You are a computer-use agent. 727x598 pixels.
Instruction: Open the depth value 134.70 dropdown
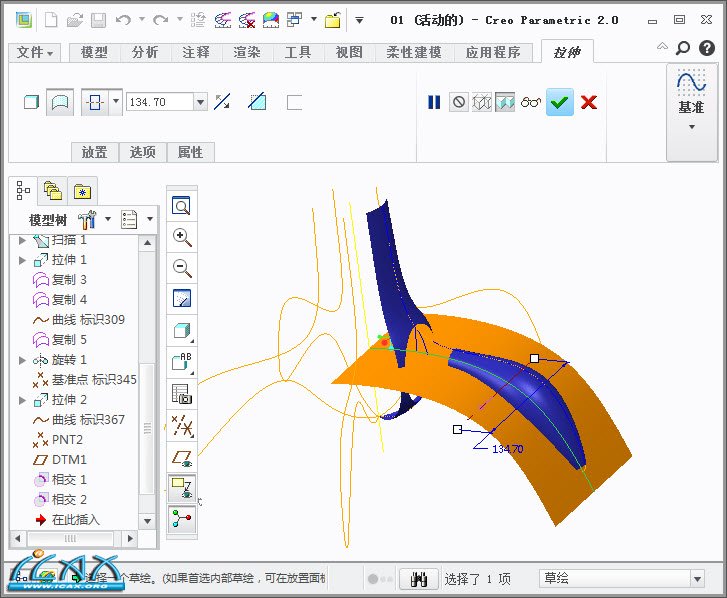tap(200, 102)
